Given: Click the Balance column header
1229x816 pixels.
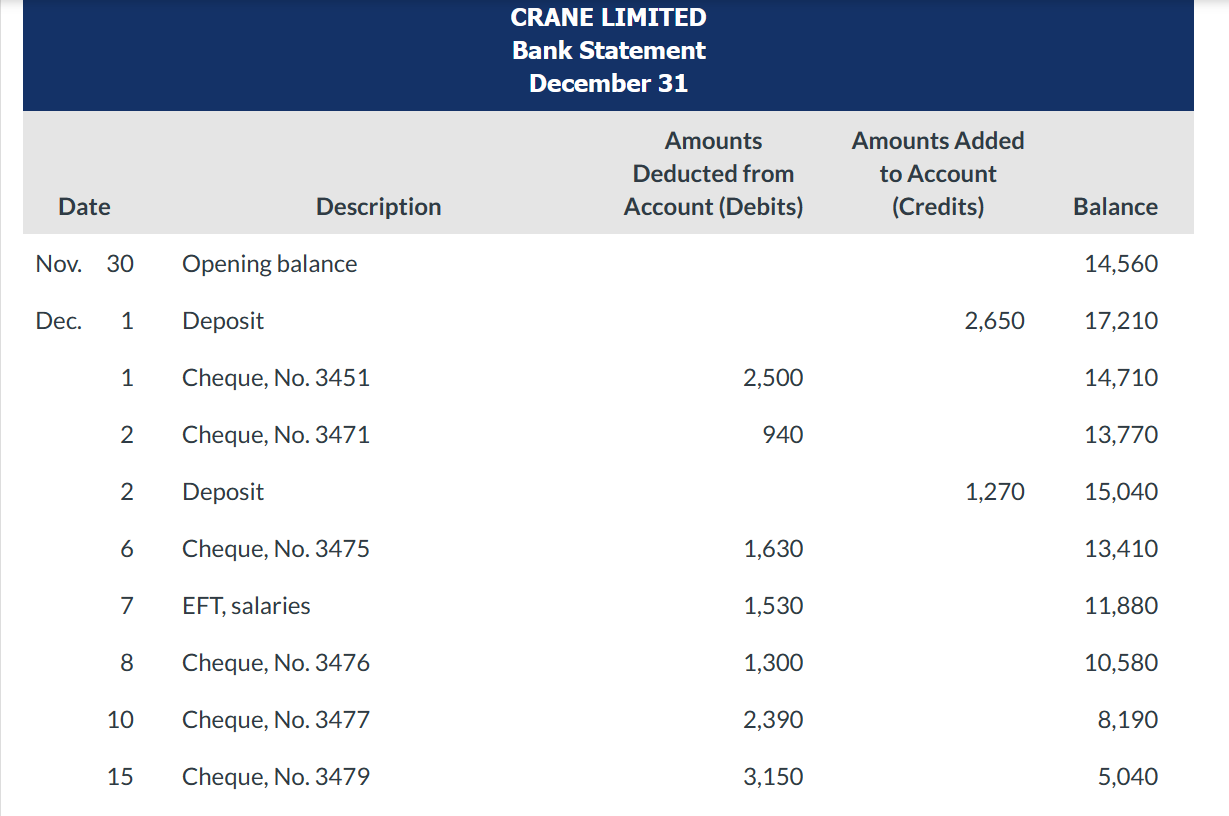Looking at the screenshot, I should [1115, 207].
